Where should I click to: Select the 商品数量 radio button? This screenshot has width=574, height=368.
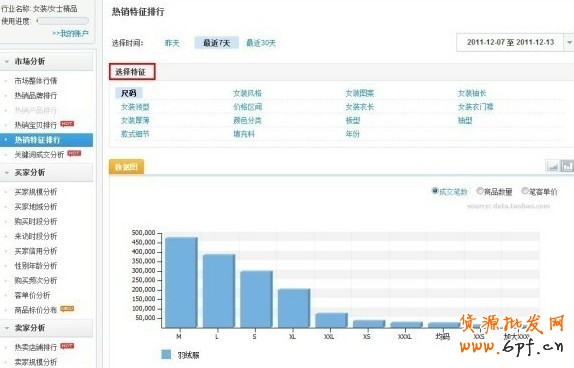[x=480, y=191]
